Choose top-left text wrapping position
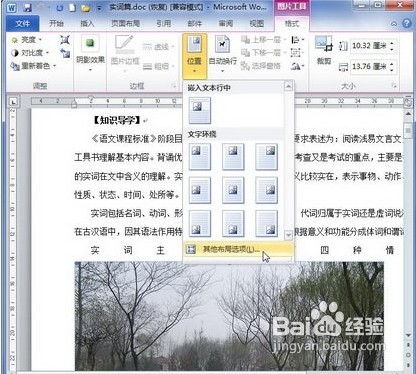This screenshot has width=416, height=374. click(200, 157)
